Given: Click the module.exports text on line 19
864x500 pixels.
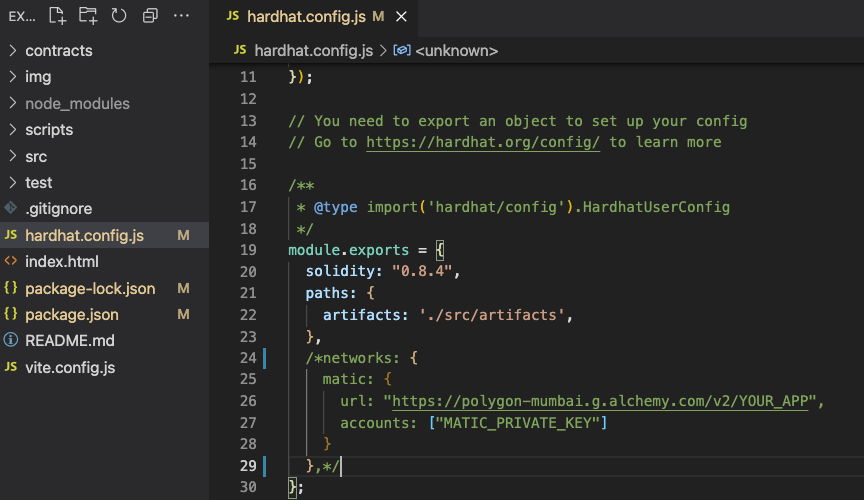Looking at the screenshot, I should pyautogui.click(x=349, y=250).
